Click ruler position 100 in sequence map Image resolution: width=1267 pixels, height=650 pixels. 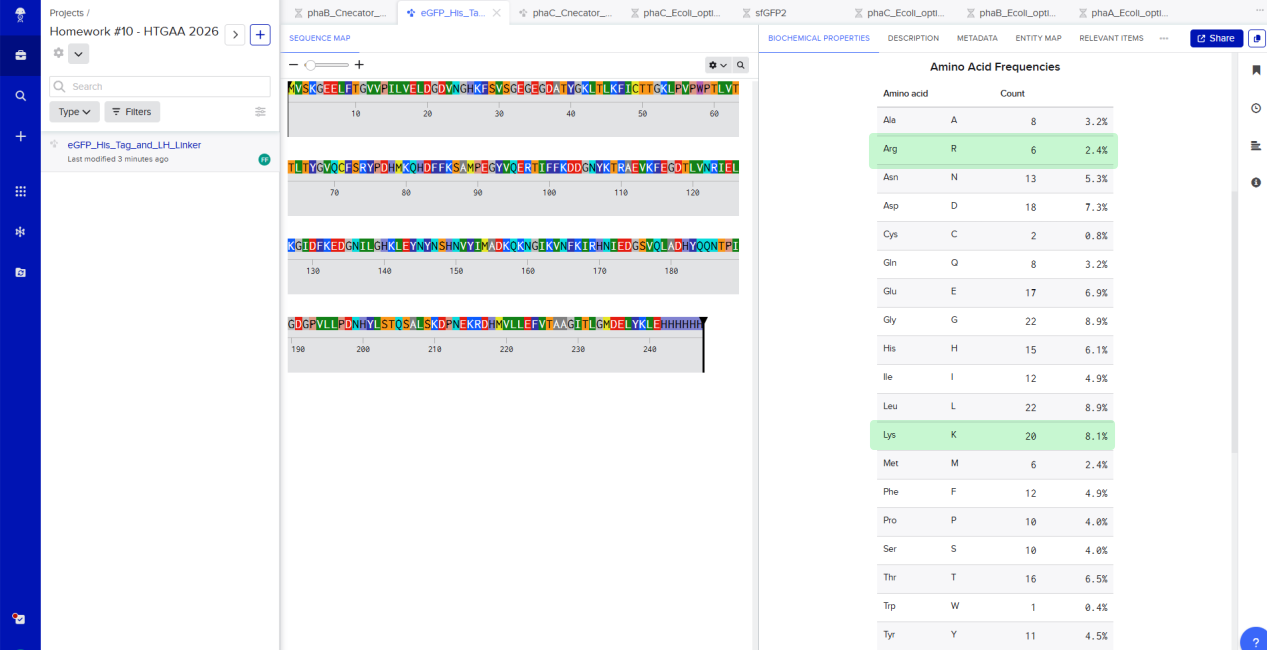click(549, 192)
